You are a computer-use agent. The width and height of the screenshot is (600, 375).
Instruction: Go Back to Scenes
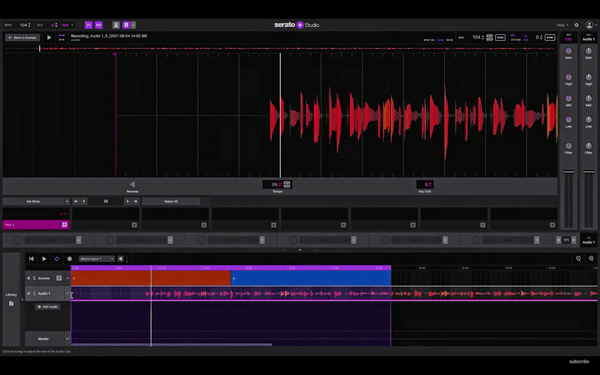[x=23, y=38]
